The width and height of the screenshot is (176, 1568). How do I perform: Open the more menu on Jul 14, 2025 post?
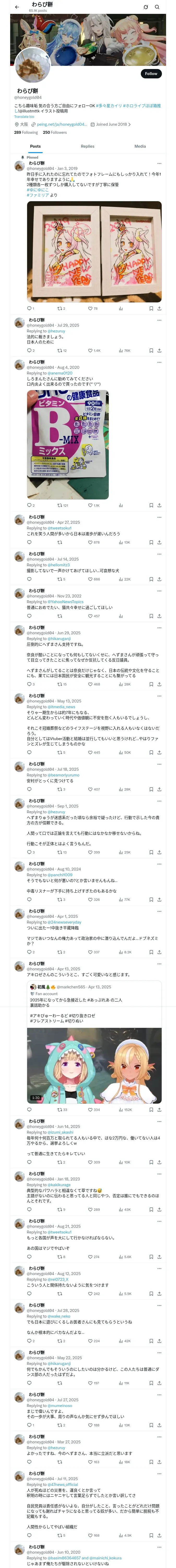[x=159, y=554]
